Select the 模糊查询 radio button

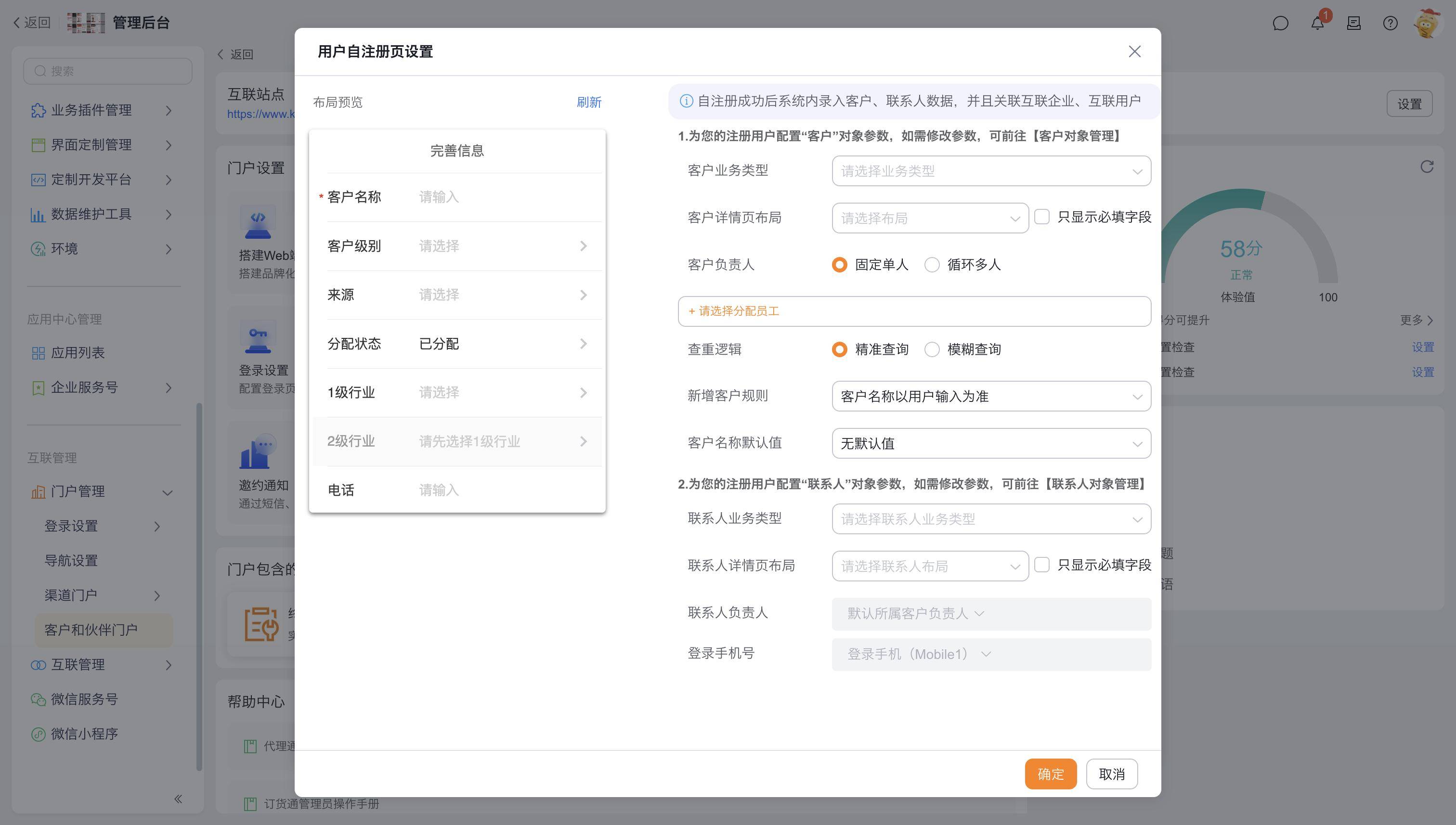[932, 349]
